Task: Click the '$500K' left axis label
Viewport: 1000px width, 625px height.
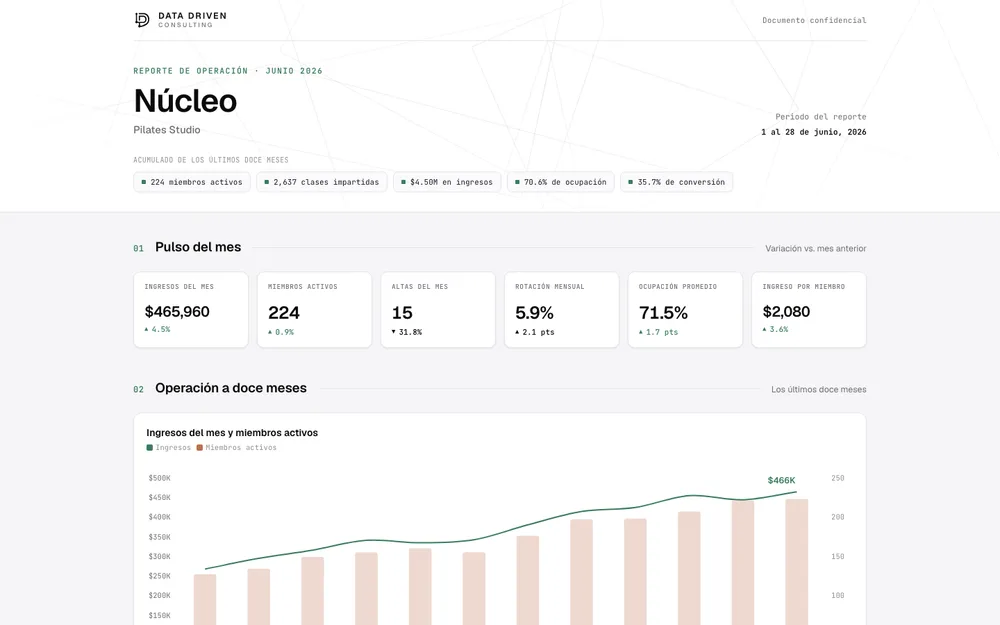Action: coord(159,478)
